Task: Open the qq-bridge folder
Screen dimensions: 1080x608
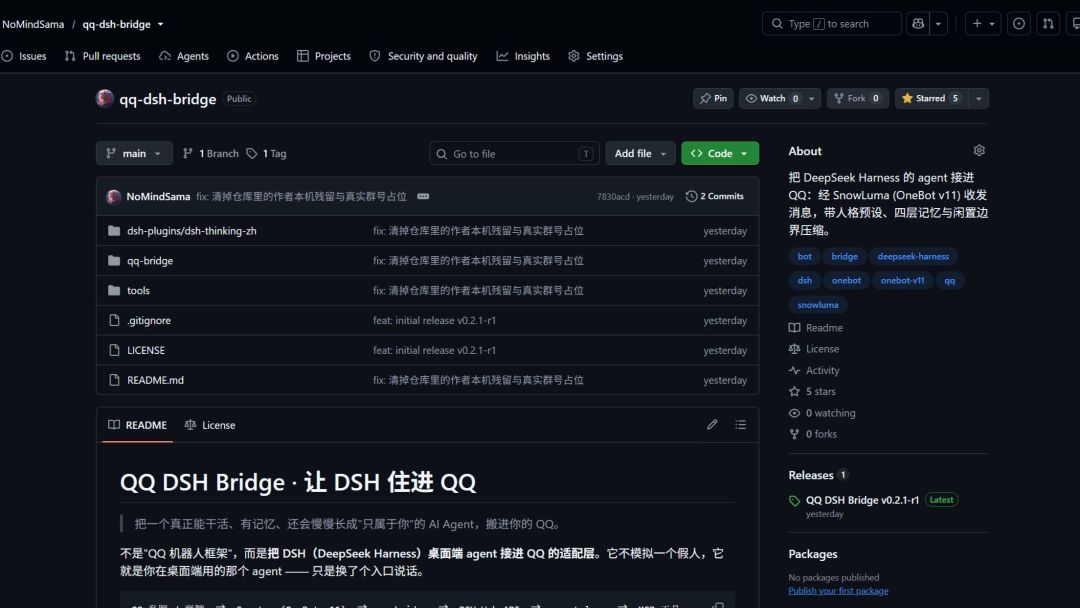Action: click(x=149, y=261)
